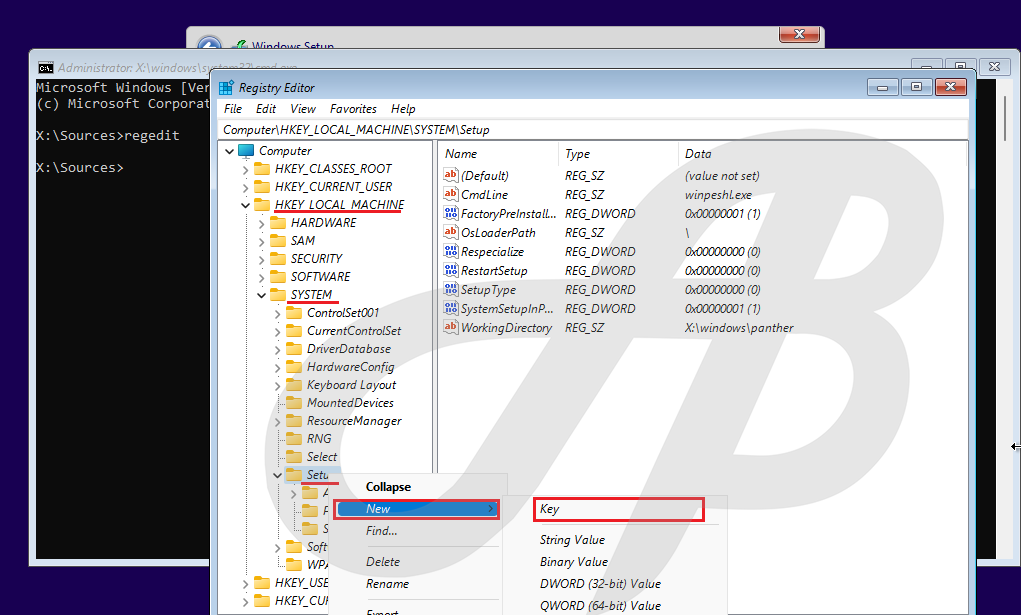Click the Registry Editor title bar icon

click(226, 87)
